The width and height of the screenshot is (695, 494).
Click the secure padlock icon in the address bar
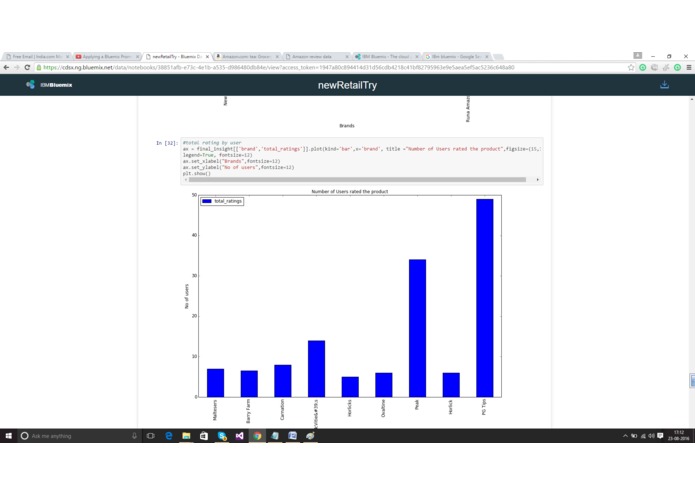point(39,67)
